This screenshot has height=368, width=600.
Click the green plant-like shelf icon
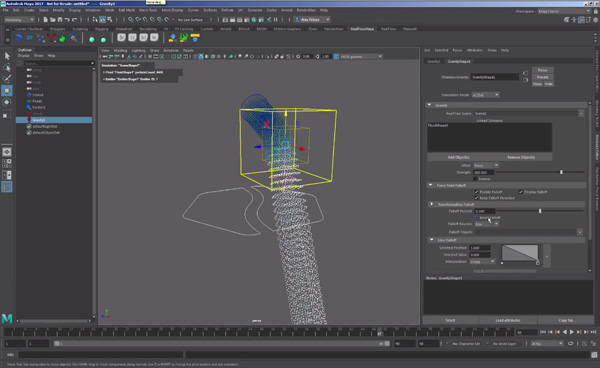point(184,37)
